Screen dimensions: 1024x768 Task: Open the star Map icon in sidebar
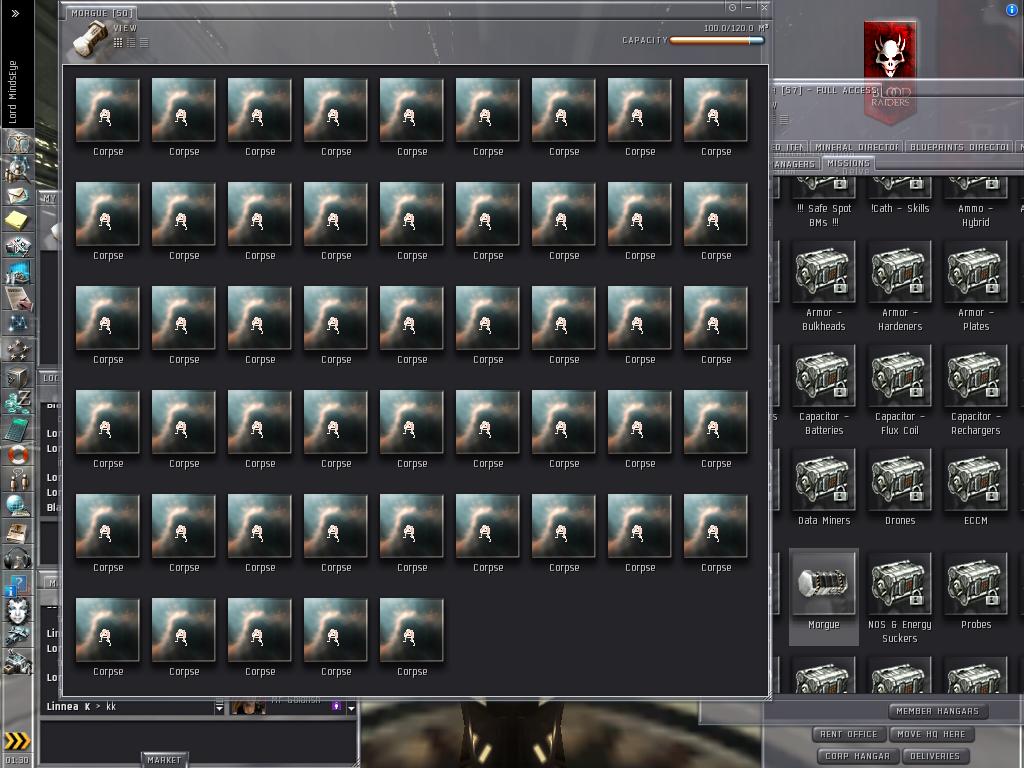pos(18,323)
